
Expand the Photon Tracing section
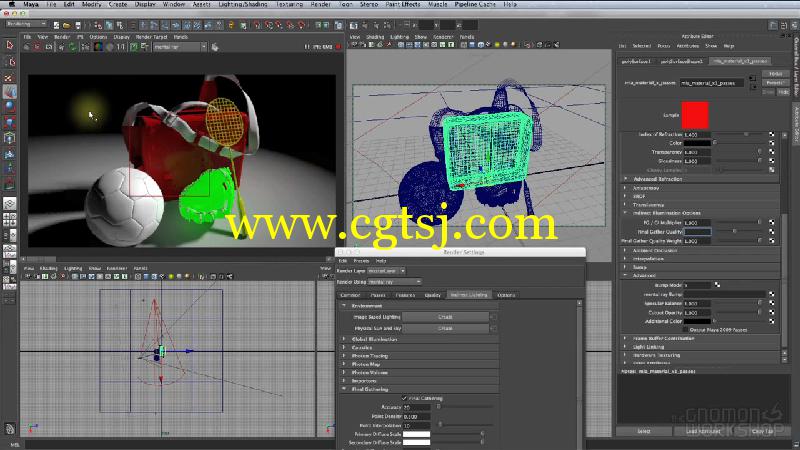[x=344, y=356]
